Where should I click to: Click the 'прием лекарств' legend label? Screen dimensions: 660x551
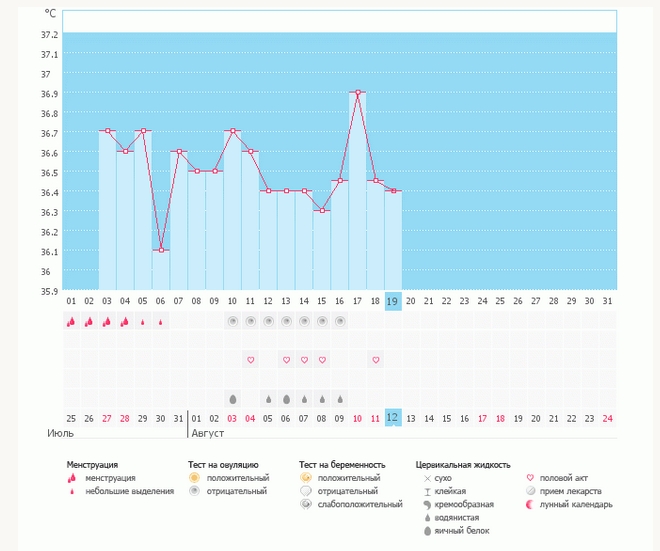click(x=572, y=492)
